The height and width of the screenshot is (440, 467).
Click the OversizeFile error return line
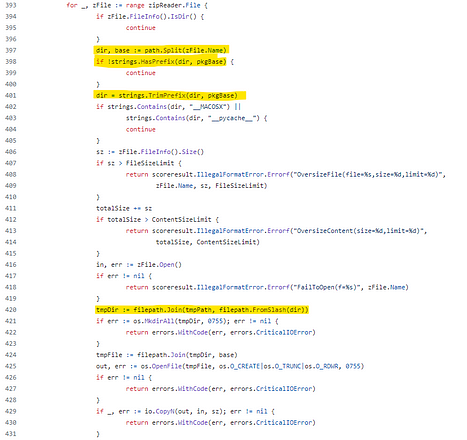coord(286,174)
